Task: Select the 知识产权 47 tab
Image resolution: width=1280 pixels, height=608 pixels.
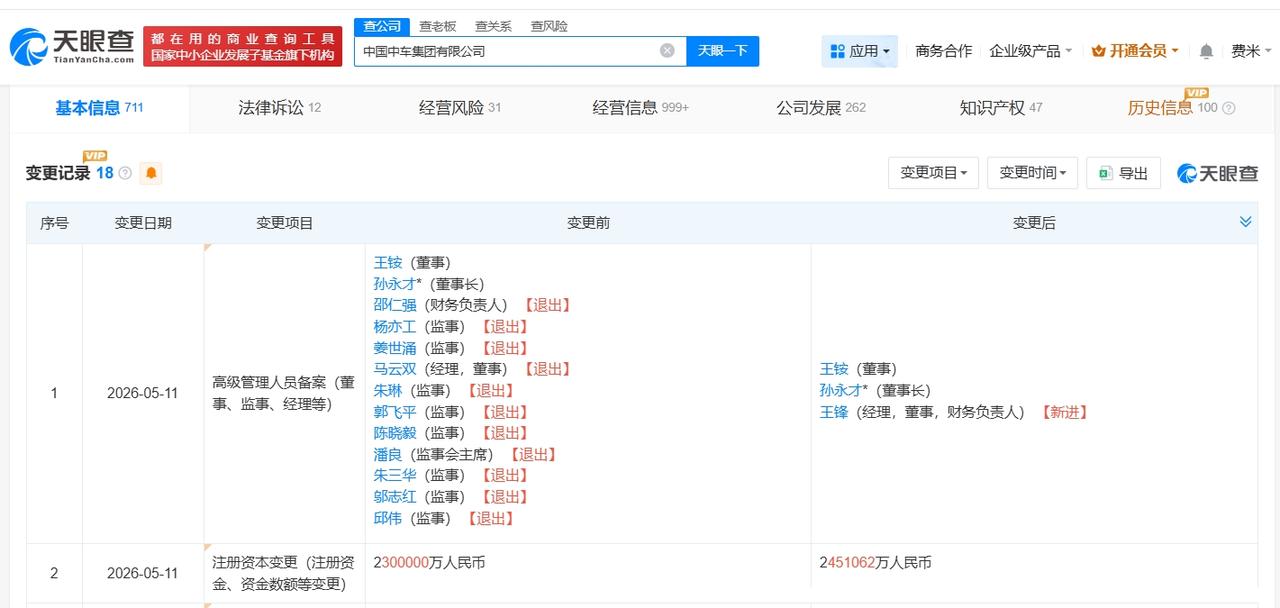Action: click(1001, 108)
